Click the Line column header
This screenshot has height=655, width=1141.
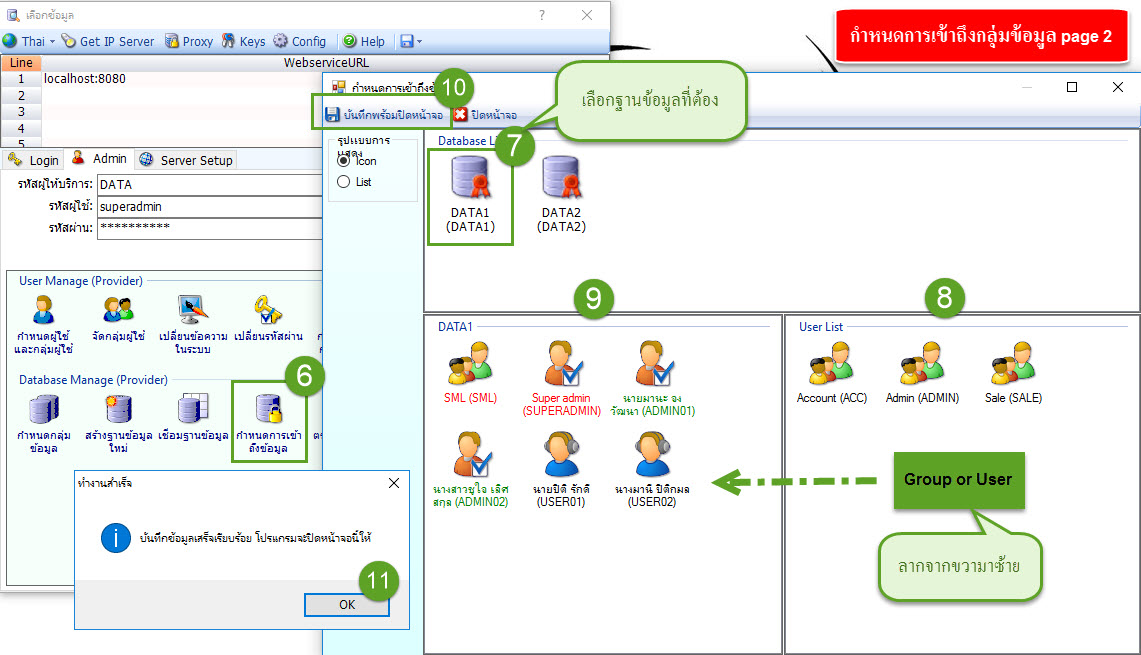(21, 63)
